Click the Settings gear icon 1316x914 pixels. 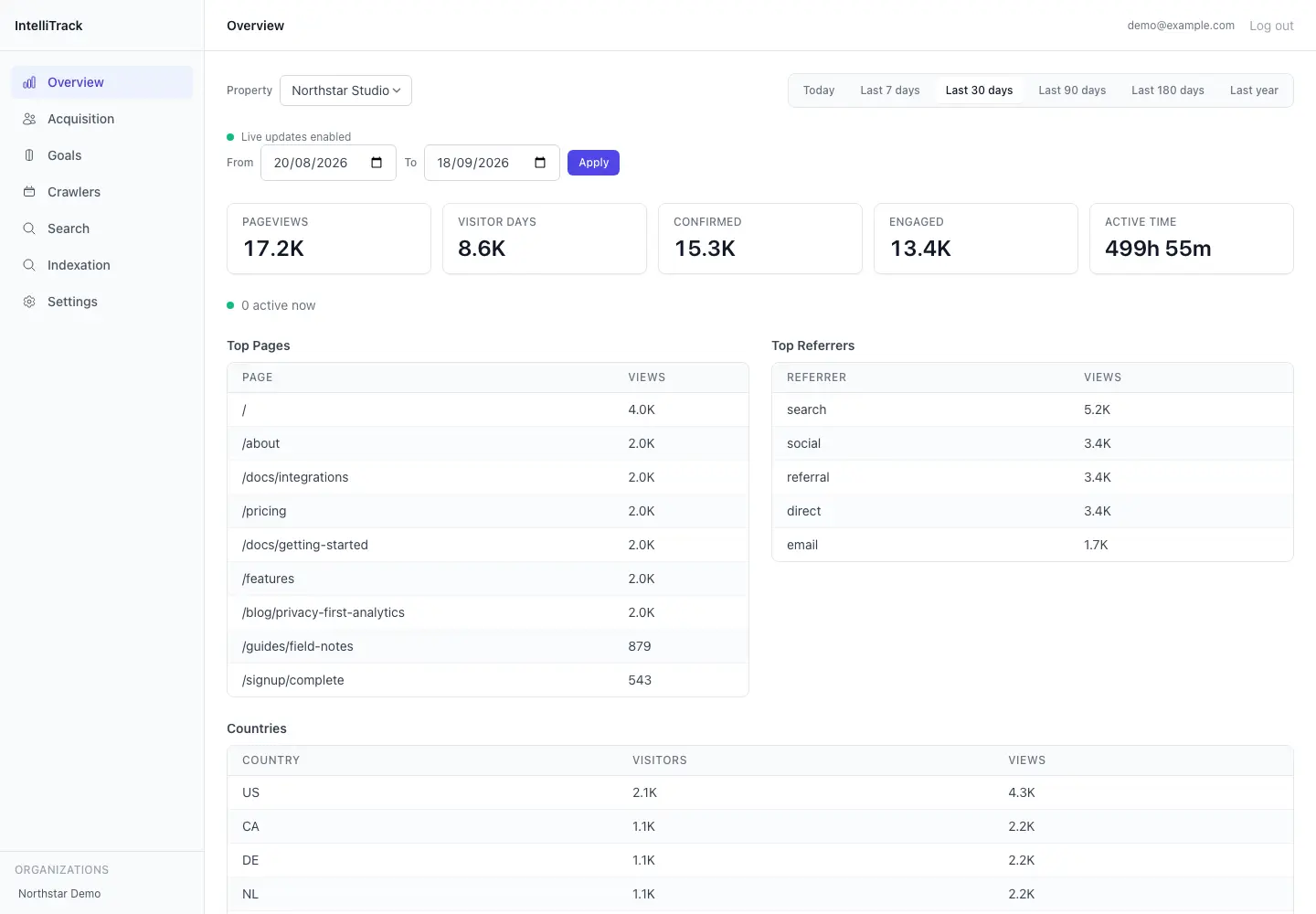[x=29, y=302]
